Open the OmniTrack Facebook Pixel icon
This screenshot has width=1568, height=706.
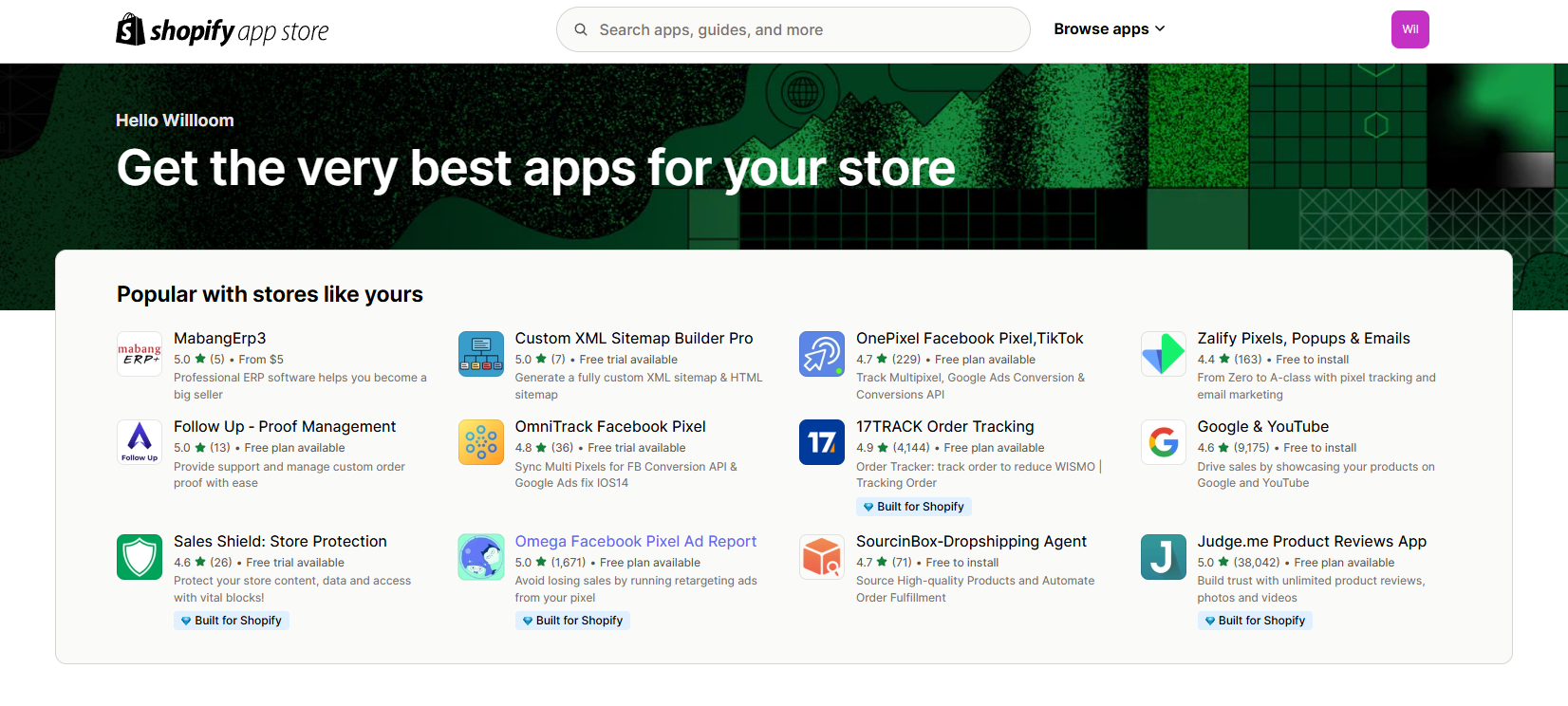click(x=481, y=442)
